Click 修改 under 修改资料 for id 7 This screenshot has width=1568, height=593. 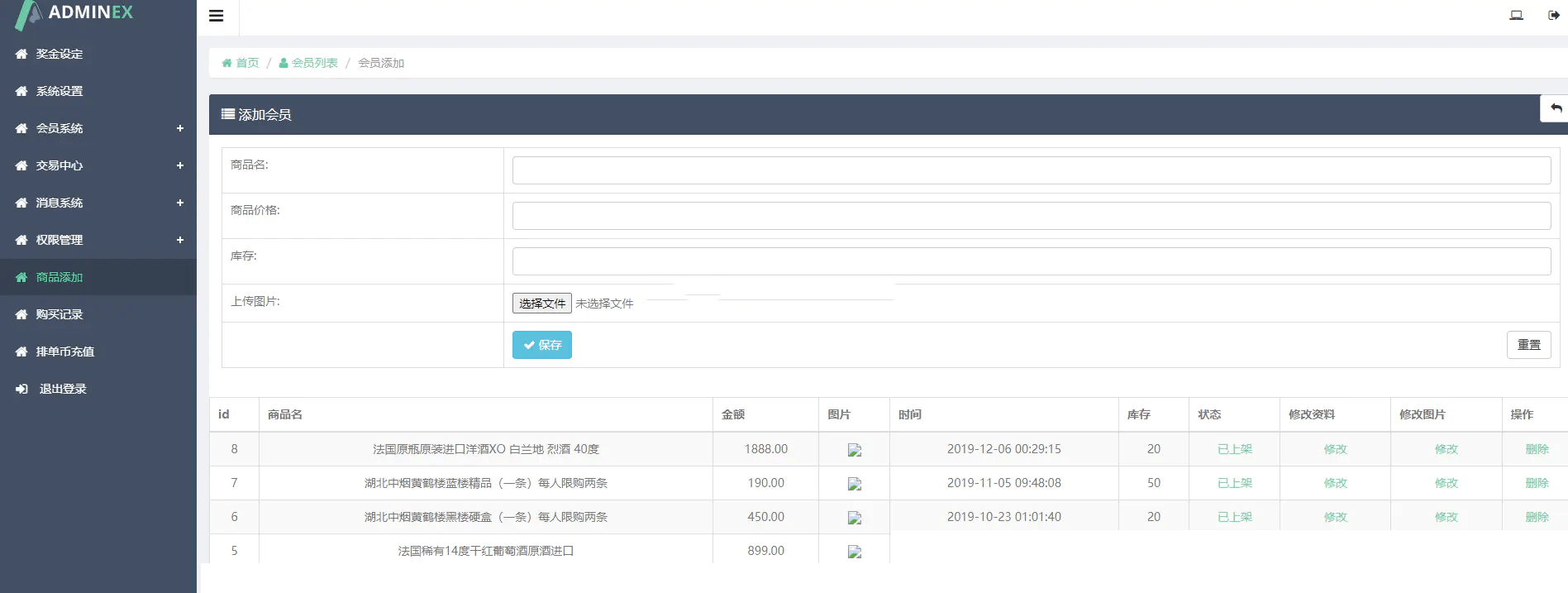point(1336,483)
